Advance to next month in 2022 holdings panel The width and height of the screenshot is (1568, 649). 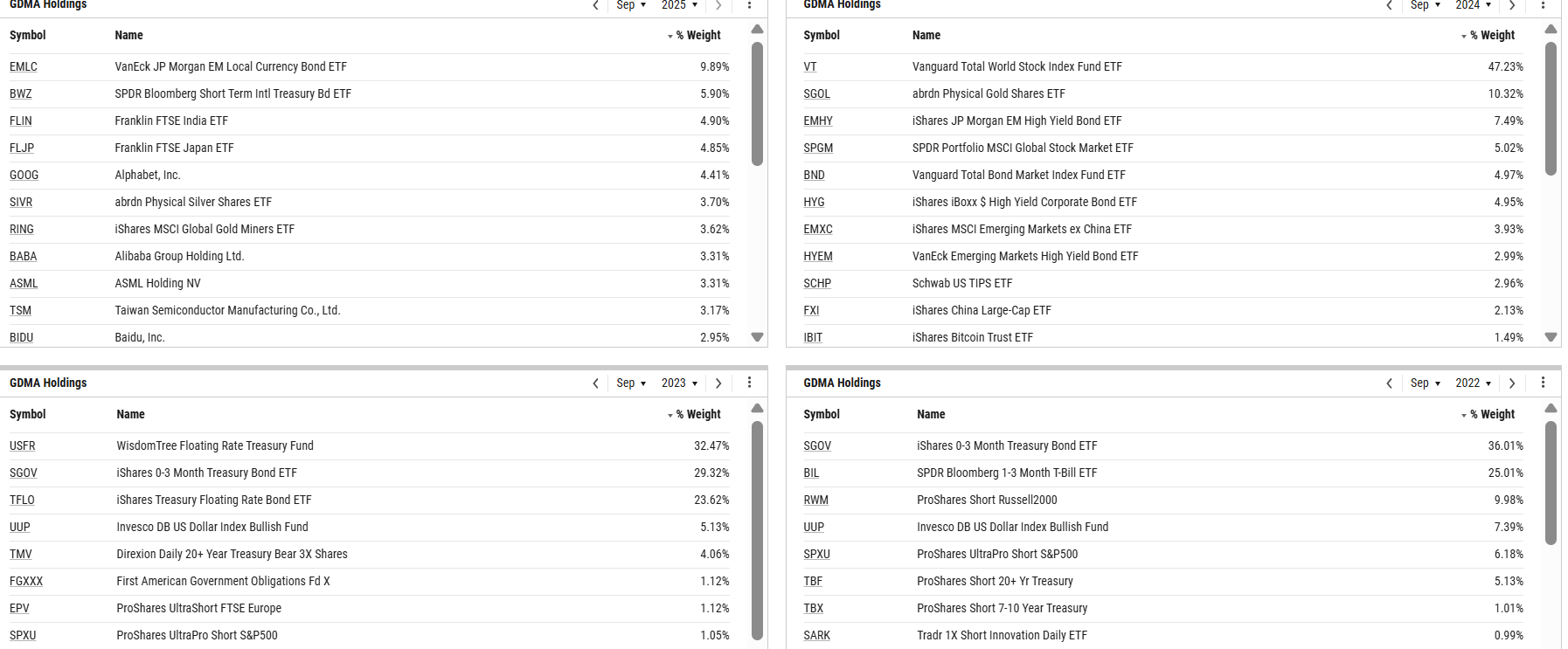[1512, 383]
